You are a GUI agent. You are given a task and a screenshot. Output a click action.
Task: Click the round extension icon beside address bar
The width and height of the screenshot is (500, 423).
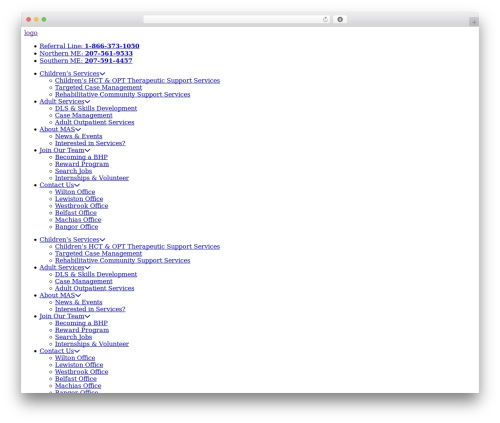[340, 19]
